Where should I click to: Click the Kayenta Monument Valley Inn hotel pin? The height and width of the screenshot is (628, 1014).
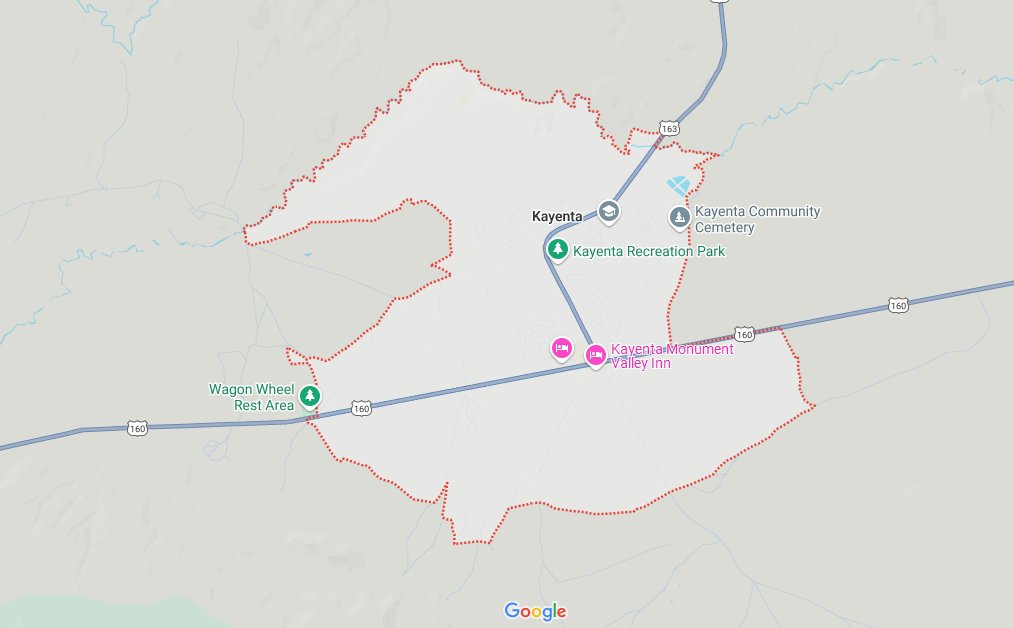596,356
